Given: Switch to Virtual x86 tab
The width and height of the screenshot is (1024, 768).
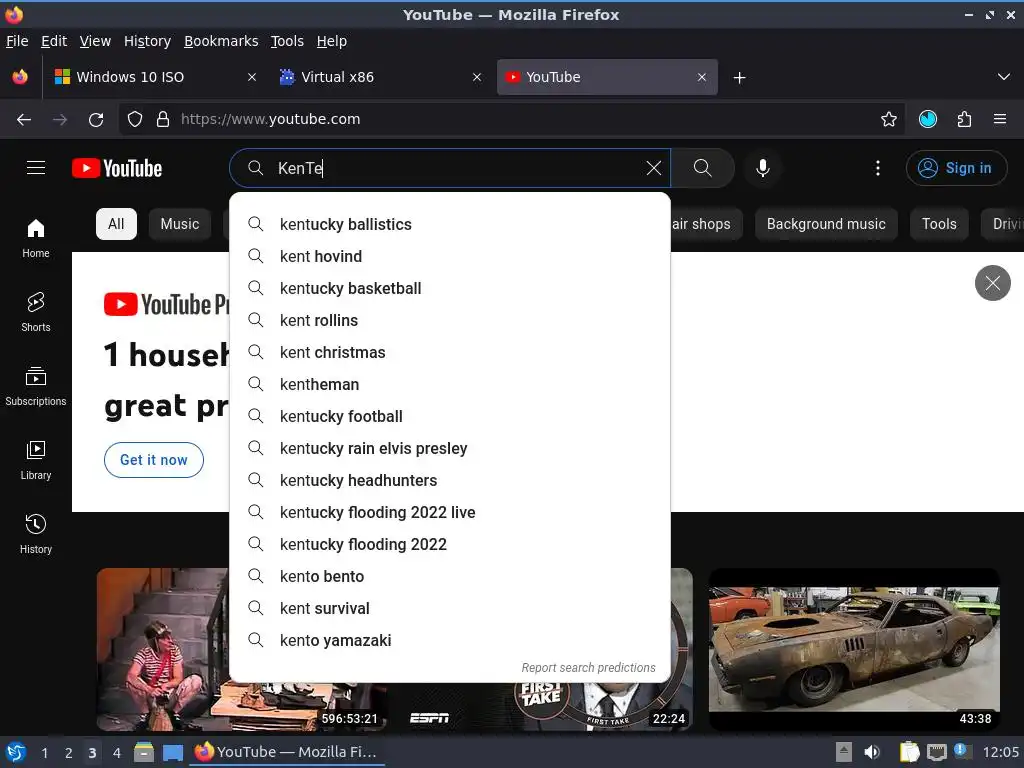Looking at the screenshot, I should pyautogui.click(x=381, y=77).
